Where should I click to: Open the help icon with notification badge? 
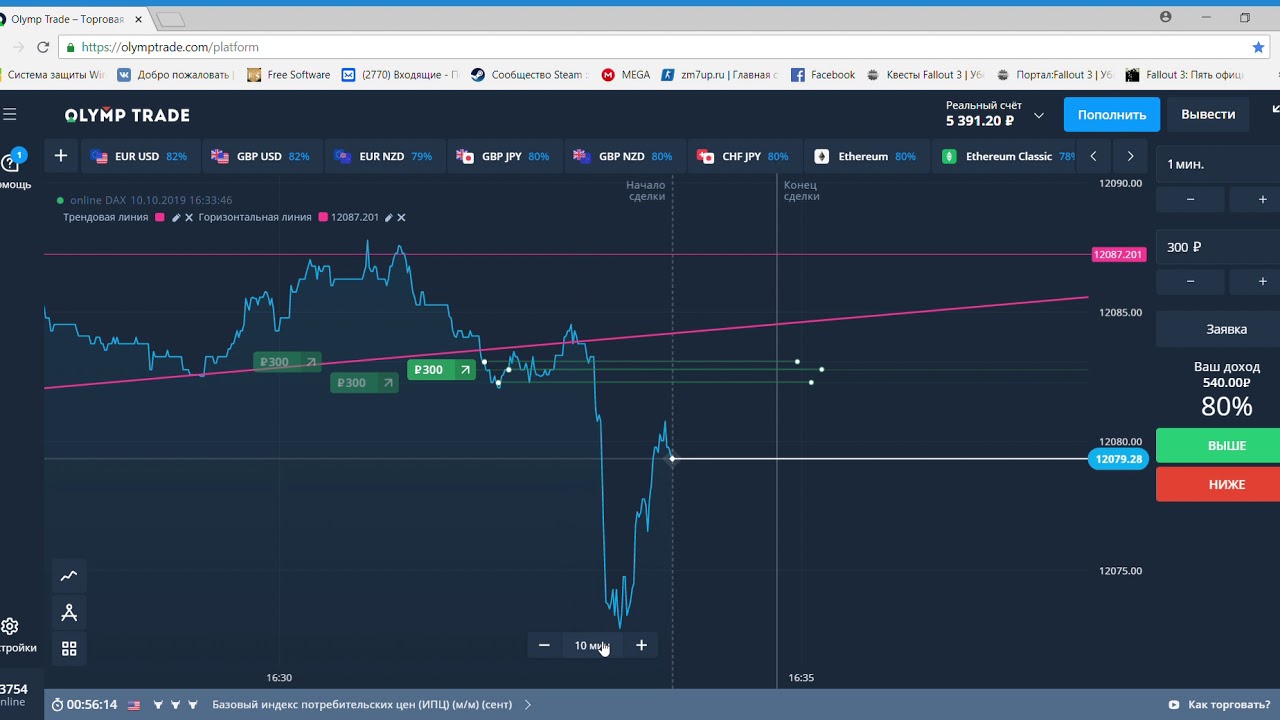(12, 162)
